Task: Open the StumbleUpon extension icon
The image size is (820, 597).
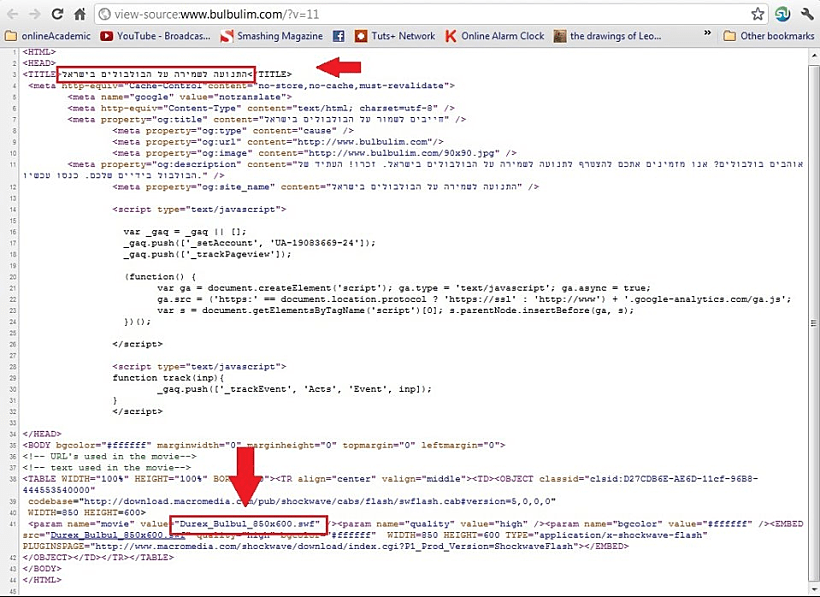Action: tap(782, 14)
